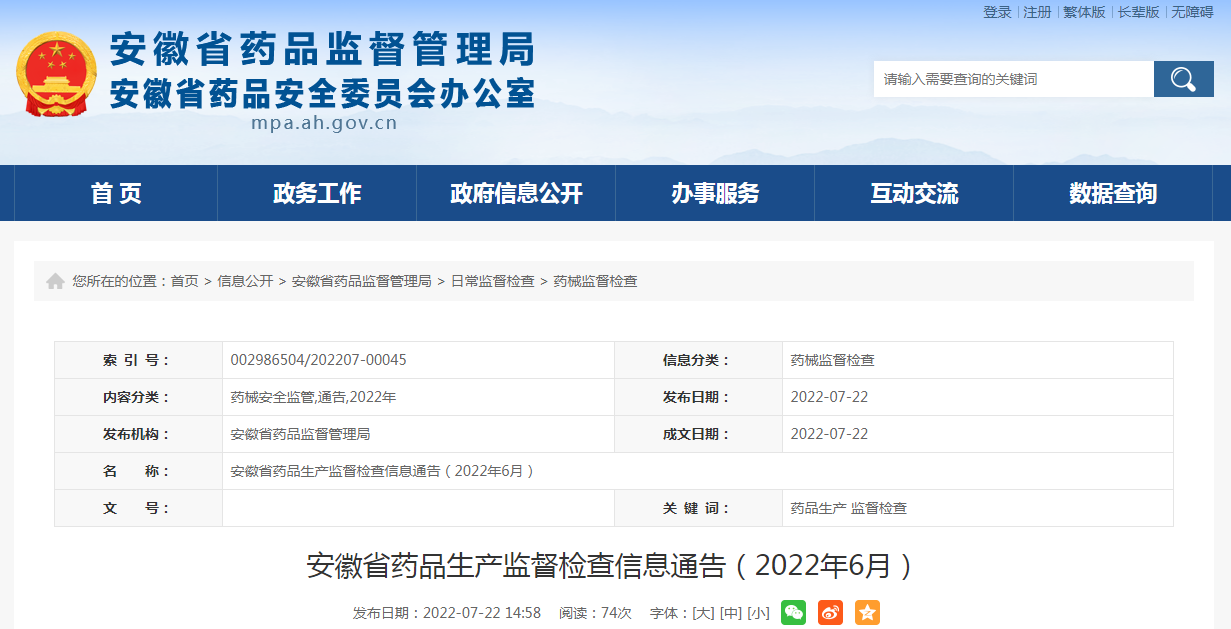Open the 政府信息公开 navigation menu
Screen dimensions: 1231x629
pyautogui.click(x=516, y=193)
